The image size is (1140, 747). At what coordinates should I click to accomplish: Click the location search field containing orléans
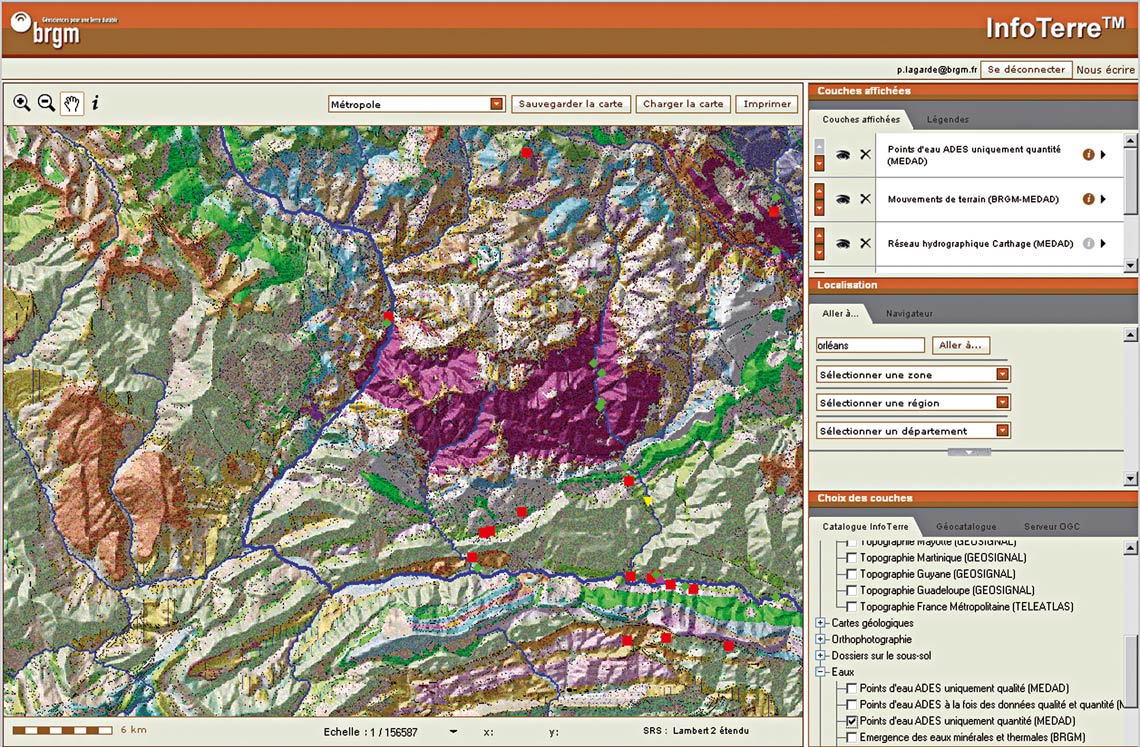click(870, 345)
